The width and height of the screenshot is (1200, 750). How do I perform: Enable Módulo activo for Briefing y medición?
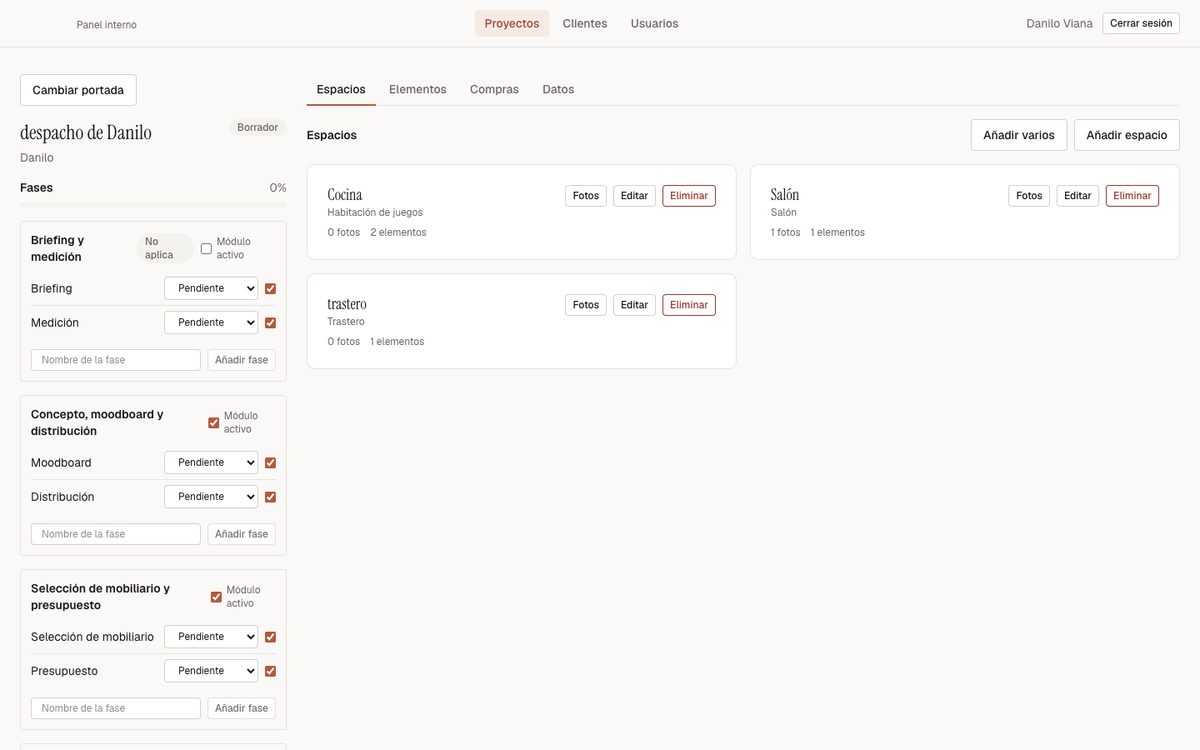pyautogui.click(x=206, y=248)
